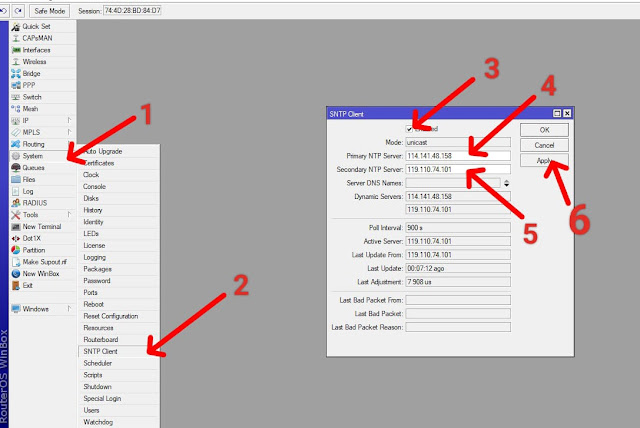Click the New WinBox icon

pos(16,274)
